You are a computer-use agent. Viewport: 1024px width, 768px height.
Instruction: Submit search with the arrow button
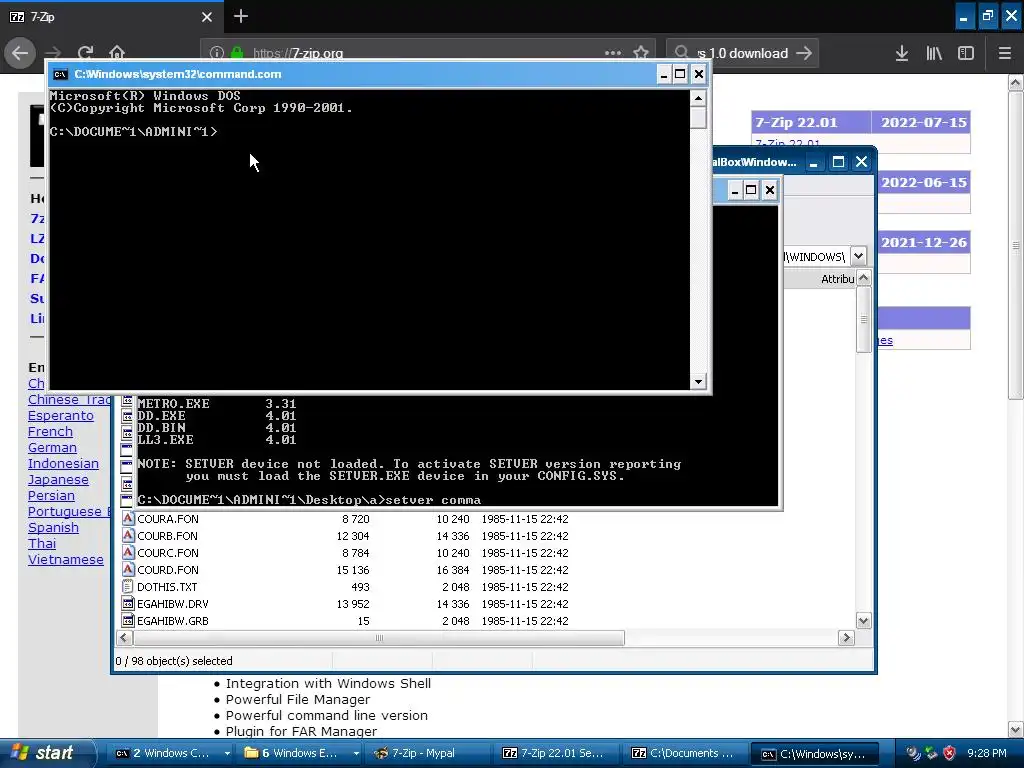pyautogui.click(x=804, y=53)
